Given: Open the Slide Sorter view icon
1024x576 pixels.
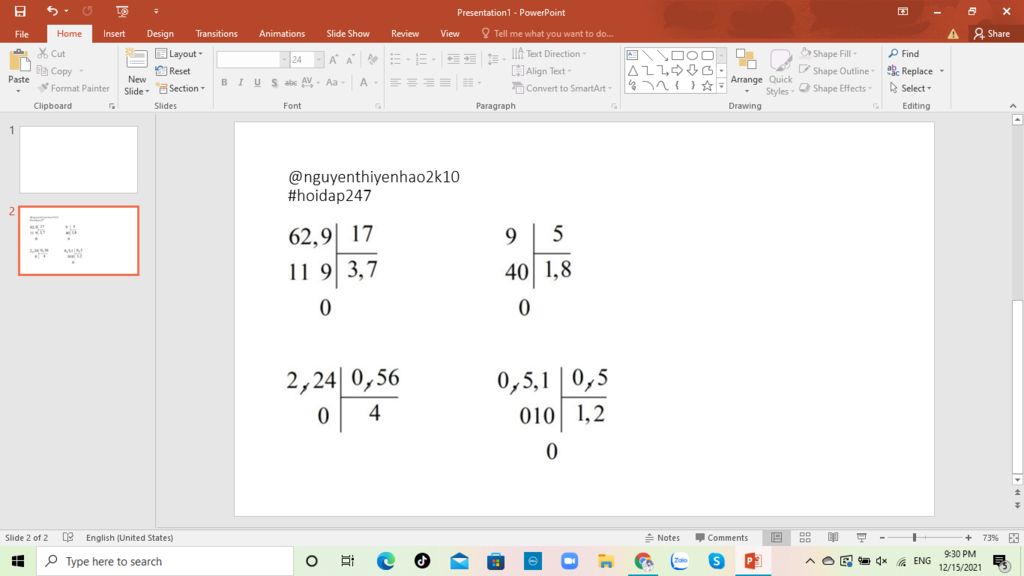Looking at the screenshot, I should click(805, 537).
